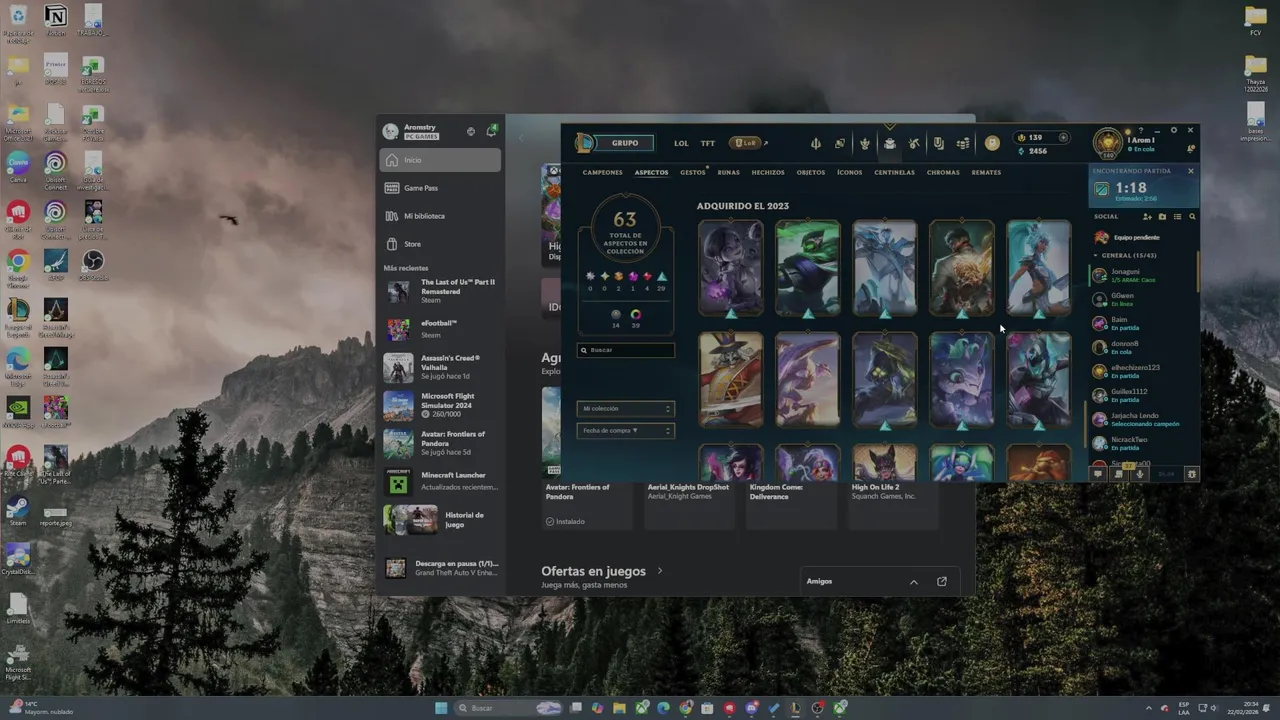This screenshot has width=1280, height=720.
Task: Click the League notifications bell icon
Action: click(1190, 149)
